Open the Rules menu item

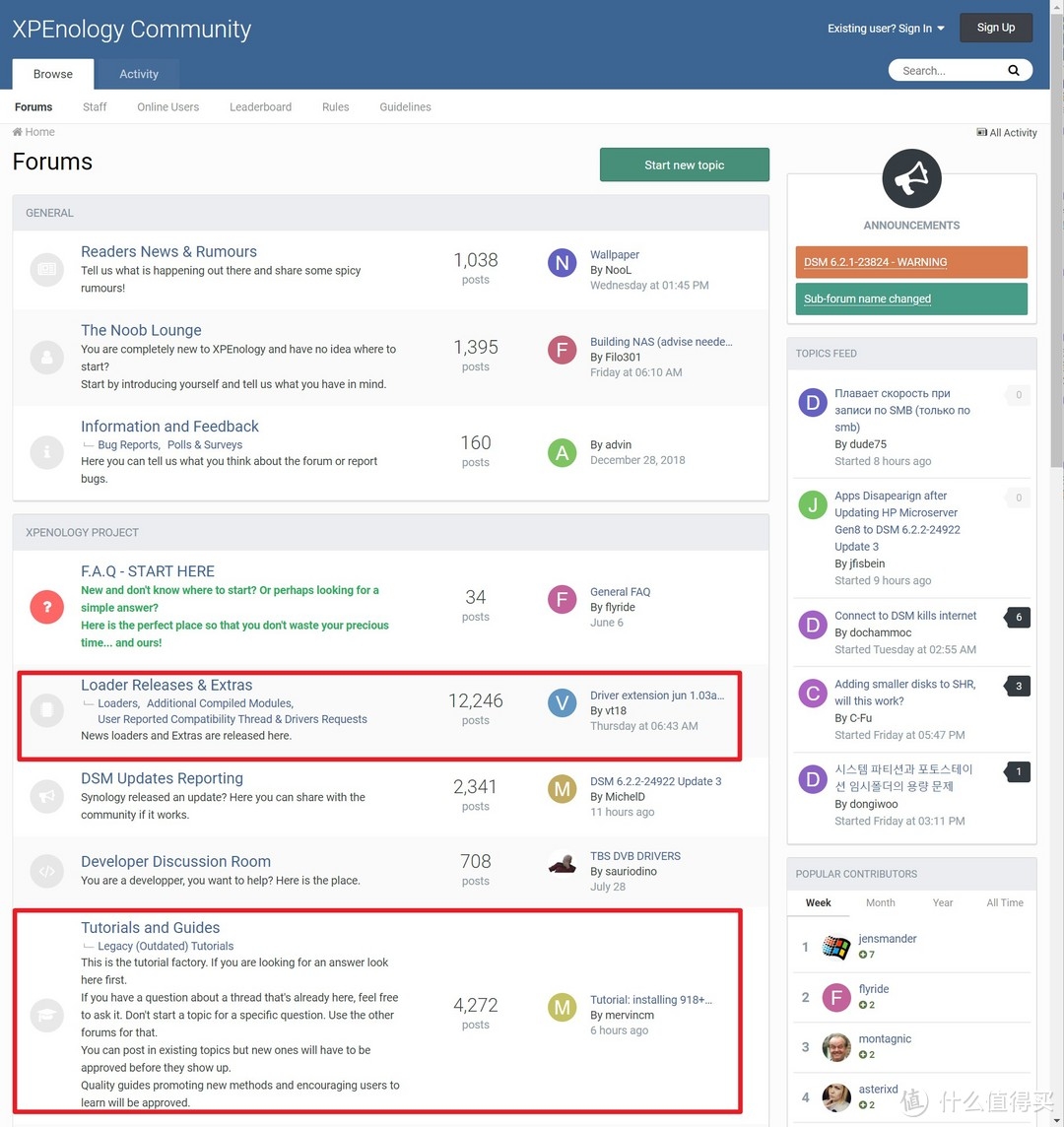click(336, 107)
